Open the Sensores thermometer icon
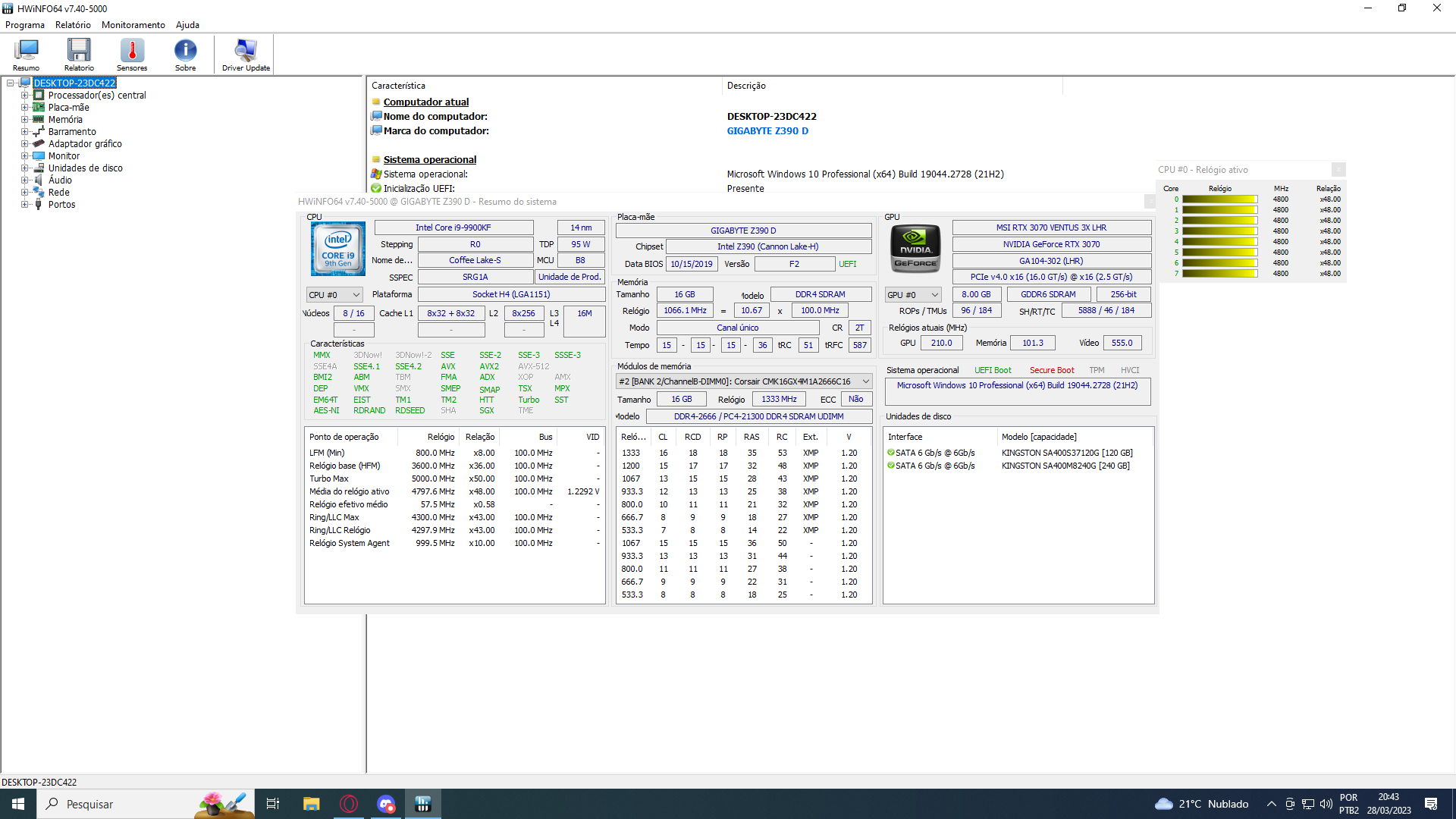1456x819 pixels. click(132, 55)
